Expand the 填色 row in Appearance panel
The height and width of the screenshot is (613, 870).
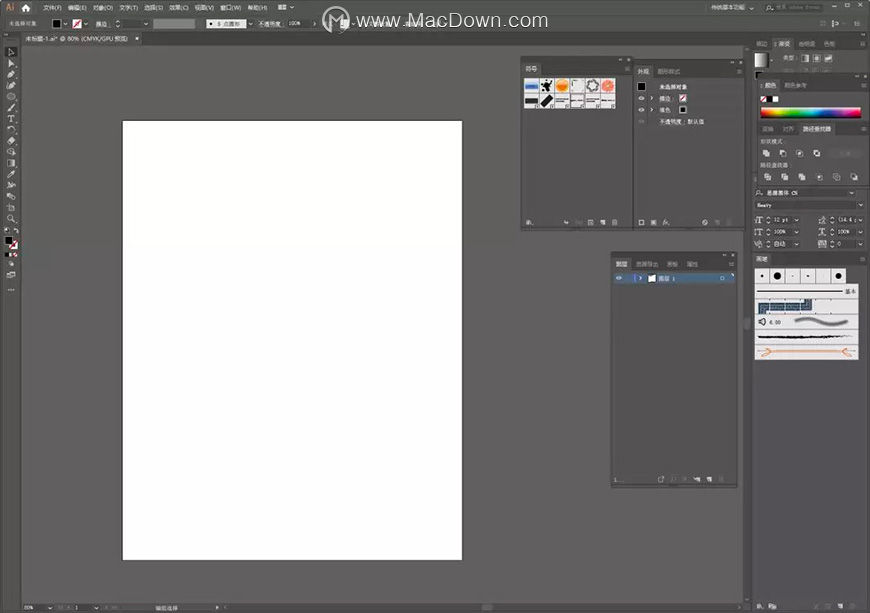point(652,110)
